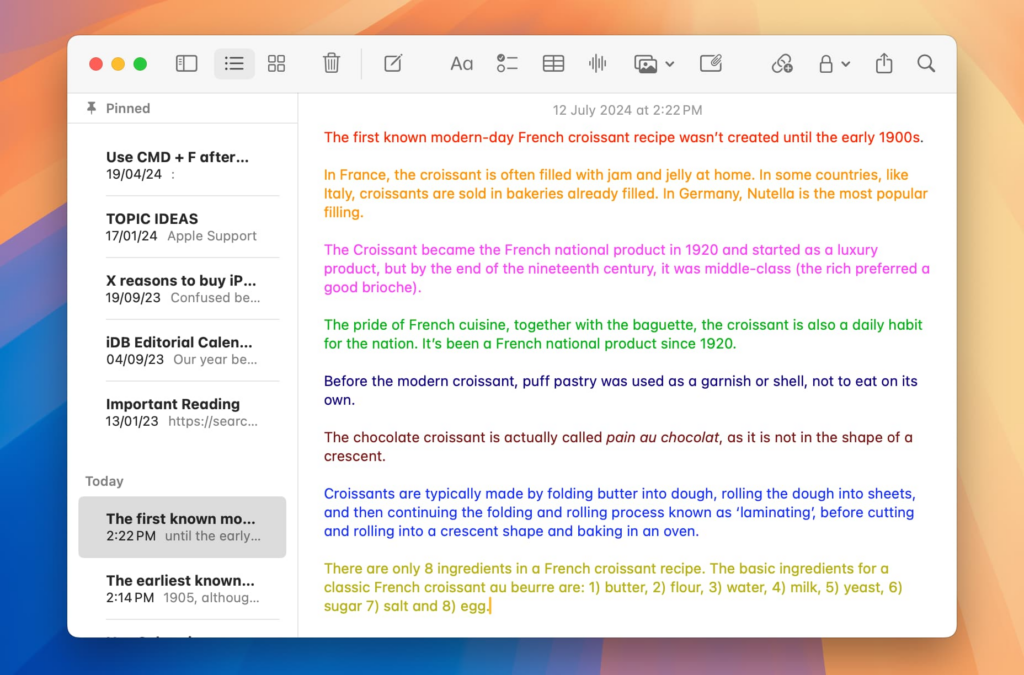
Task: Open the markup drawing tool
Action: 711,64
